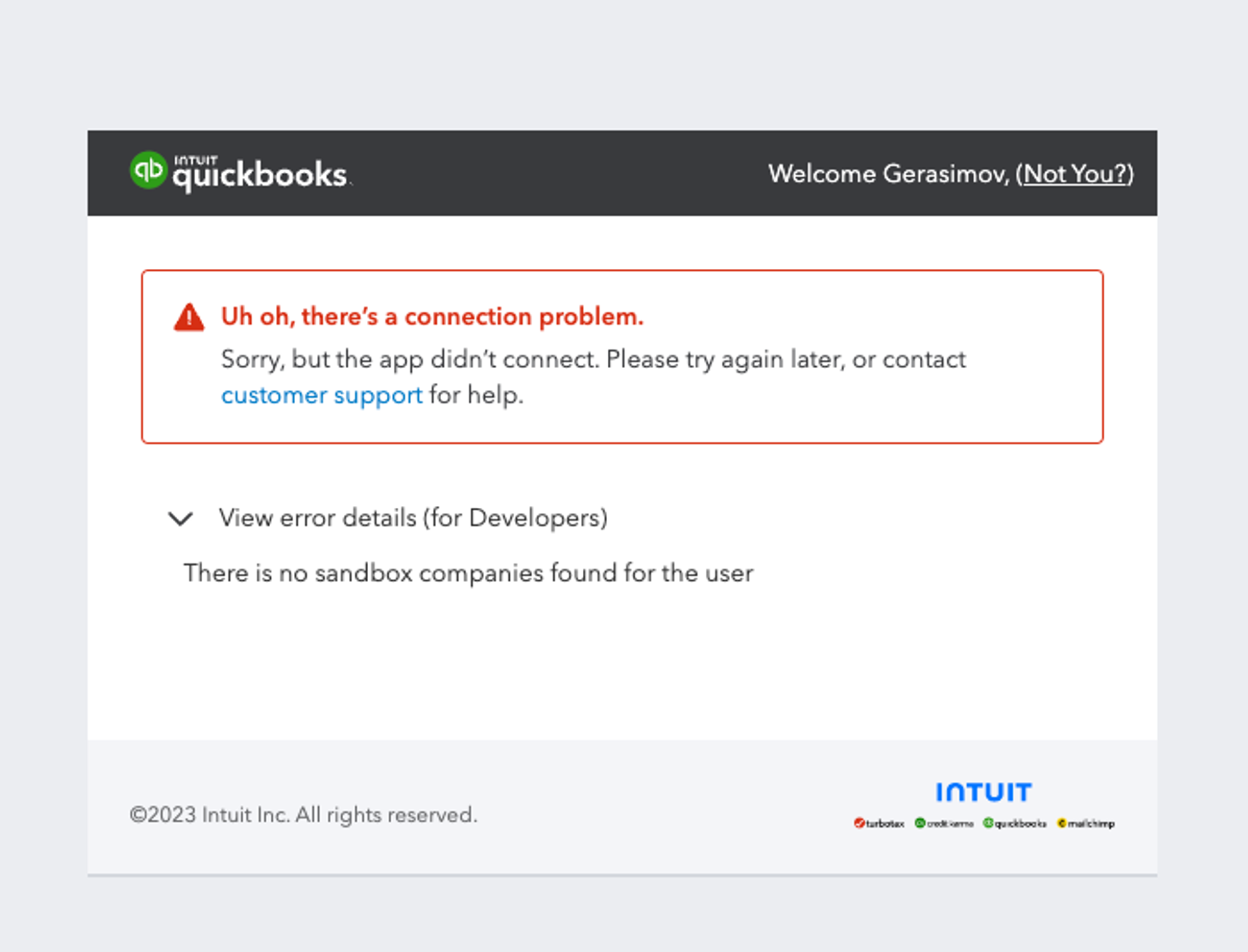Screen dimensions: 1248x952
Task: Click the green Credit Karma icon
Action: [920, 823]
